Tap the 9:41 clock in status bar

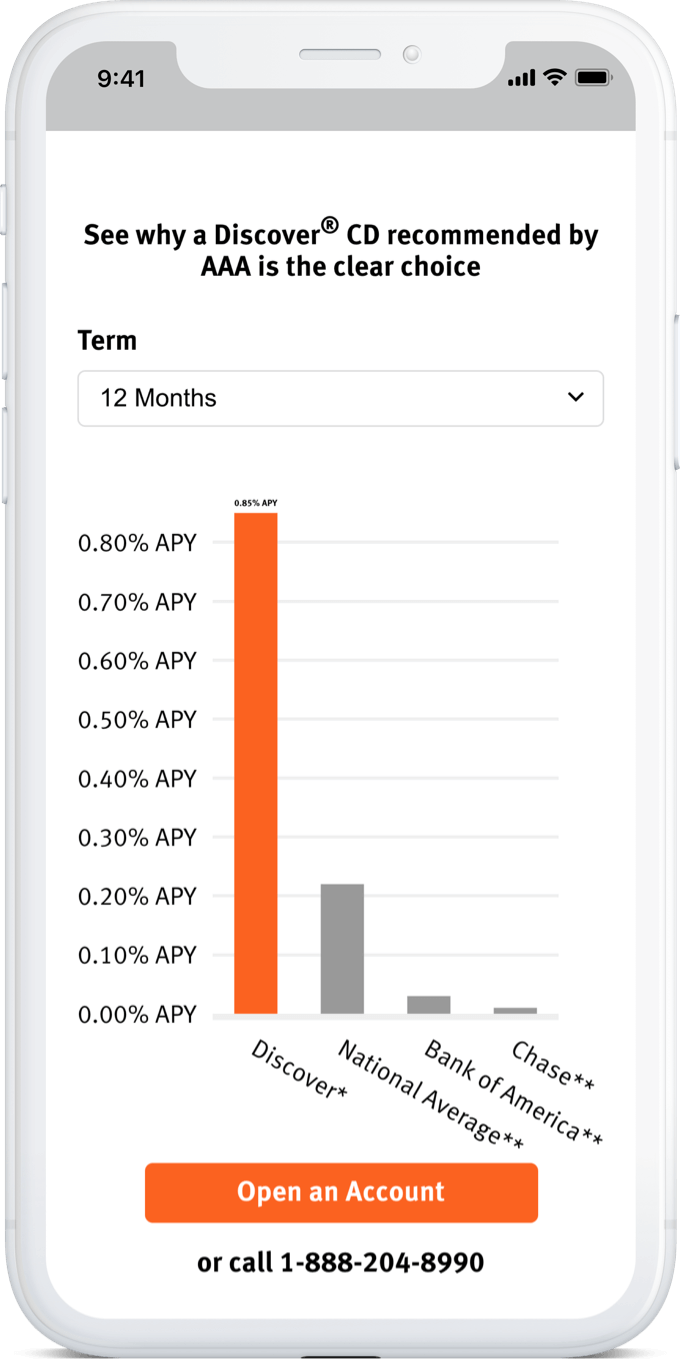[x=121, y=79]
